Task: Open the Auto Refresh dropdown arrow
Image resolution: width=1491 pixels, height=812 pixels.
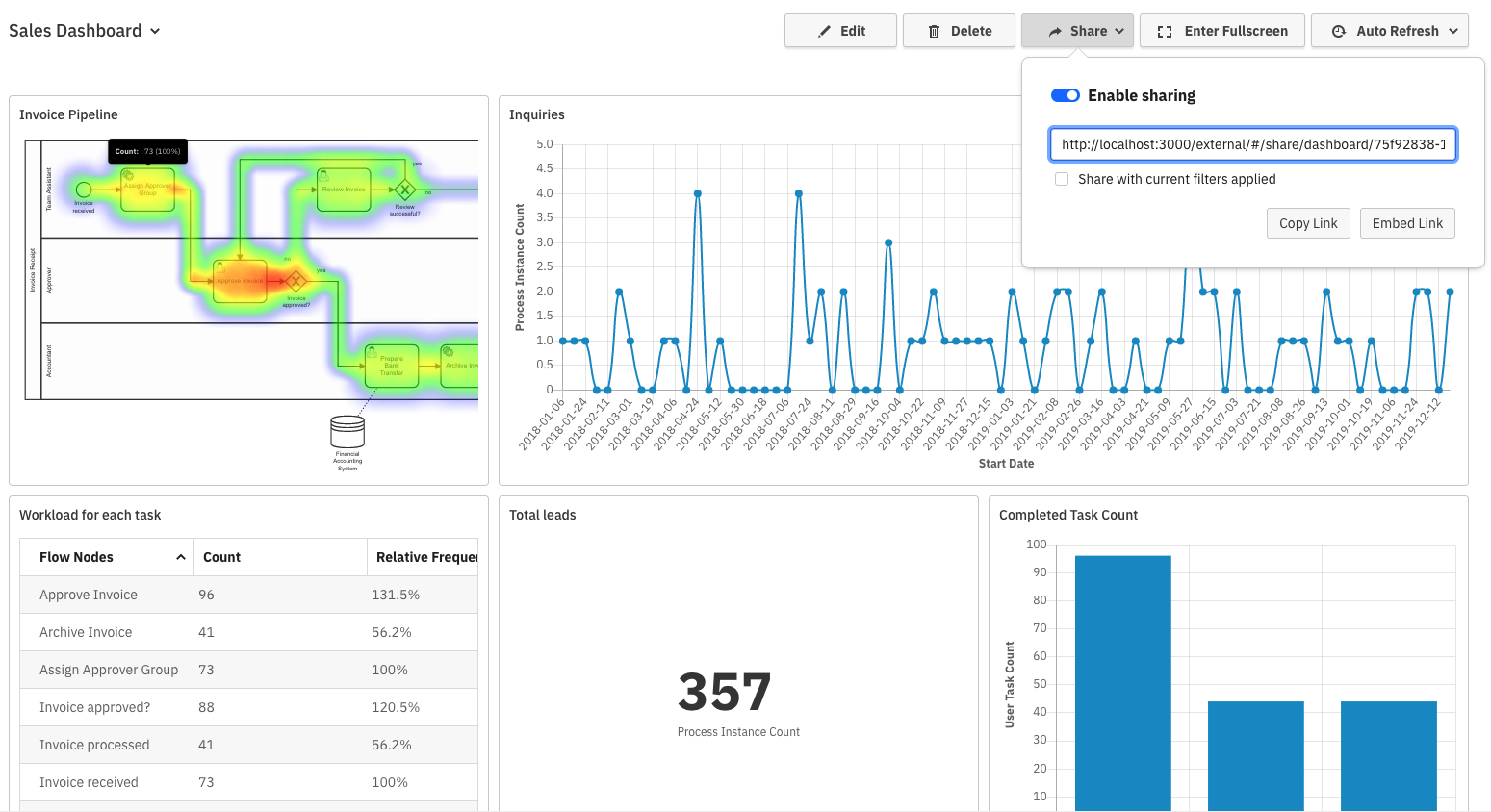Action: pyautogui.click(x=1452, y=32)
